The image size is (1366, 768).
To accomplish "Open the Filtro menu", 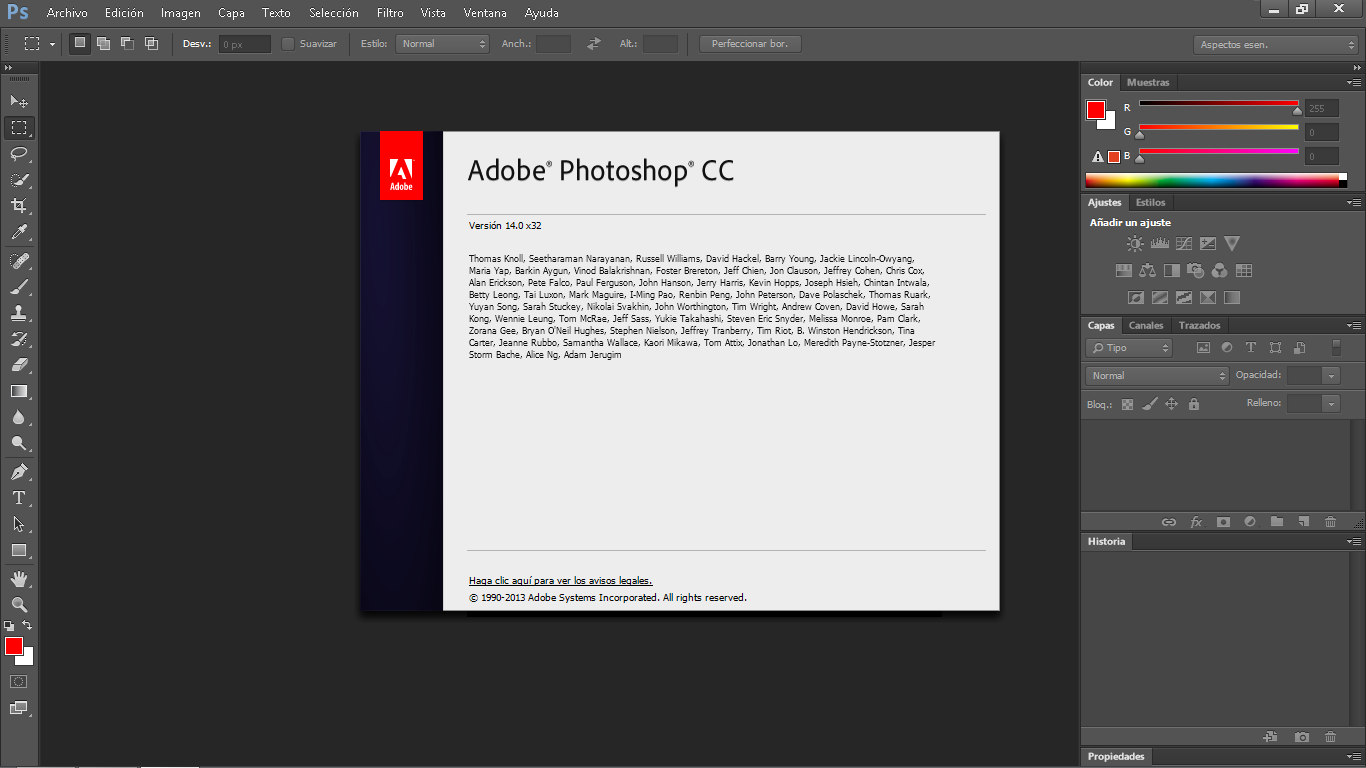I will (390, 13).
